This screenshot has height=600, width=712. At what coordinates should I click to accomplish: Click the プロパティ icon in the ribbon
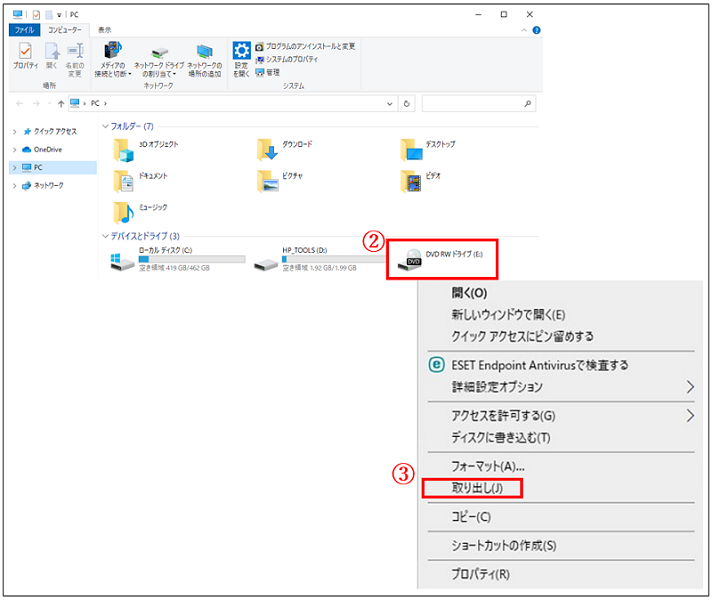tap(25, 53)
